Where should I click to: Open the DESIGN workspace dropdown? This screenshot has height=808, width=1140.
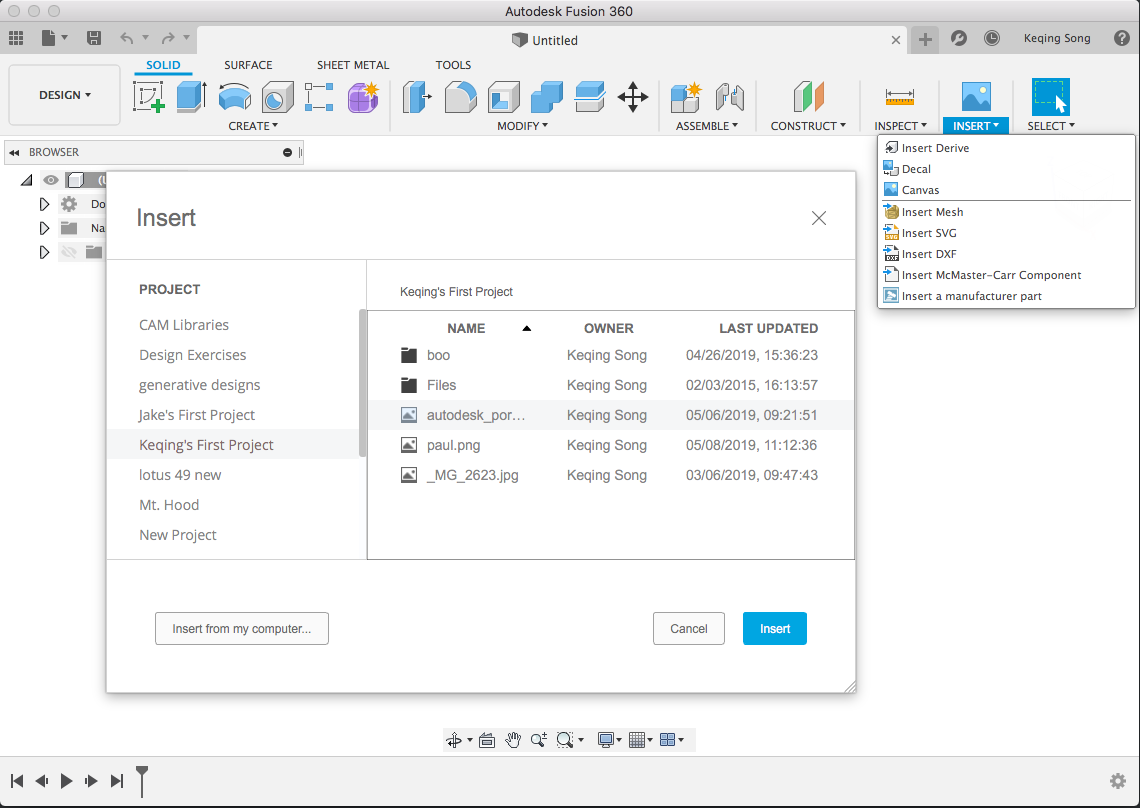click(65, 95)
